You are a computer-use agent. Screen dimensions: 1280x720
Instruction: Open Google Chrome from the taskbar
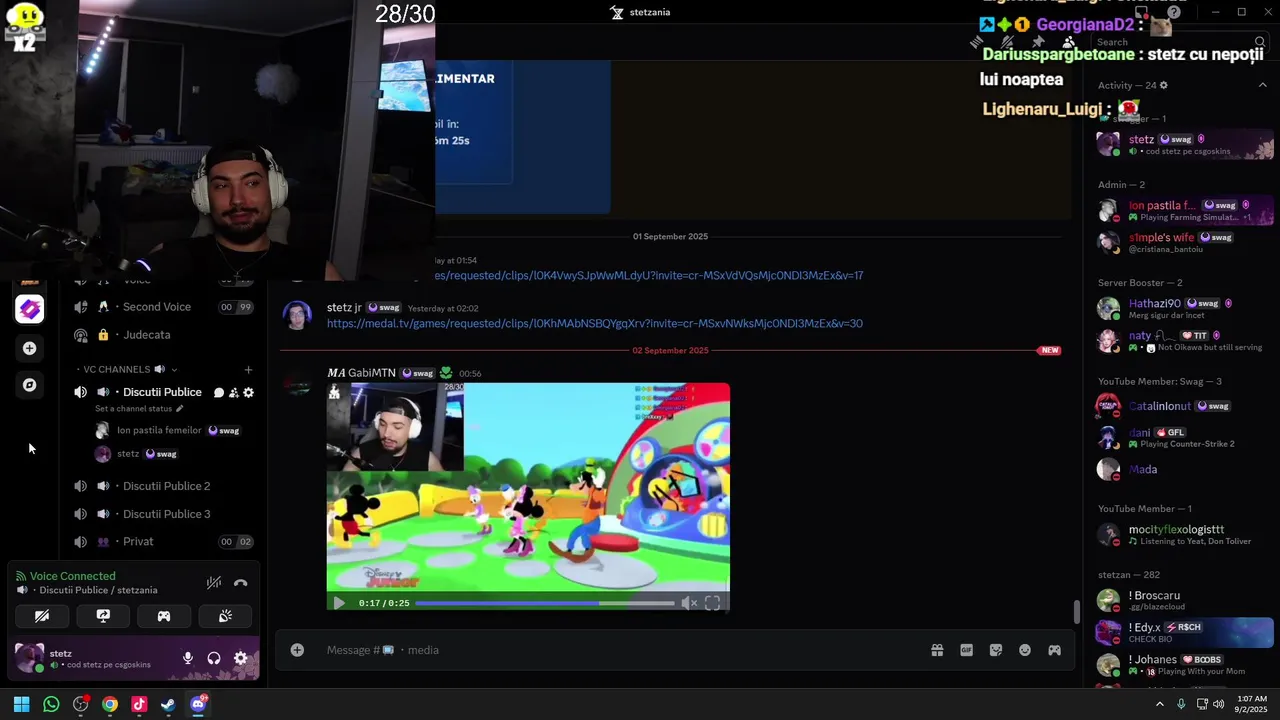pyautogui.click(x=110, y=704)
